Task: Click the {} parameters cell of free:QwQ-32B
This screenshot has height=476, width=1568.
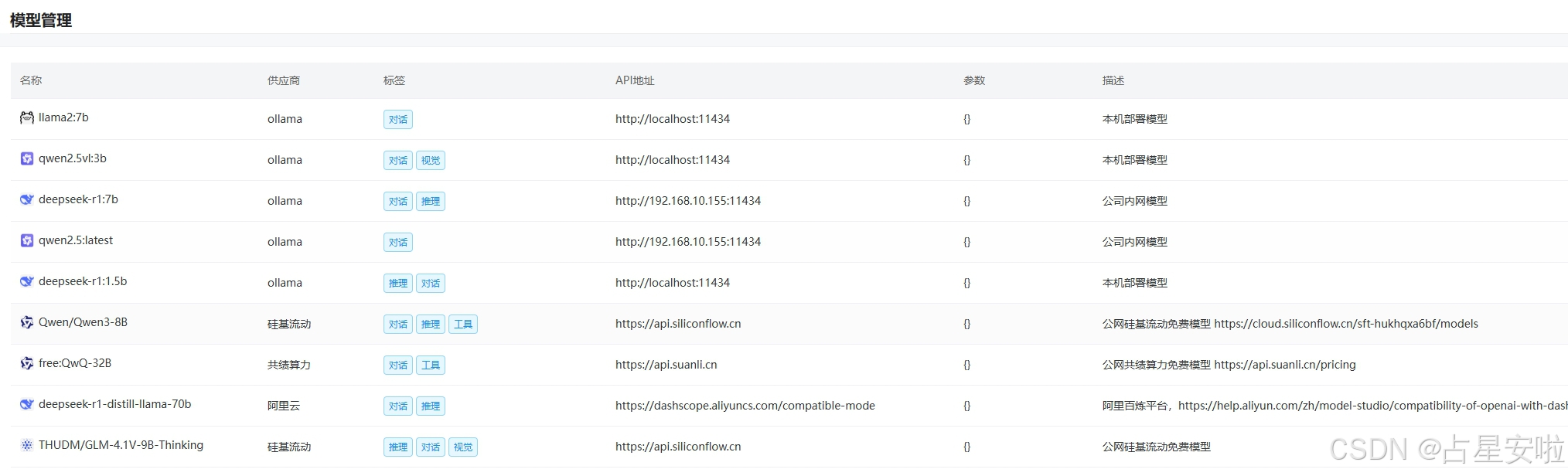Action: [966, 365]
